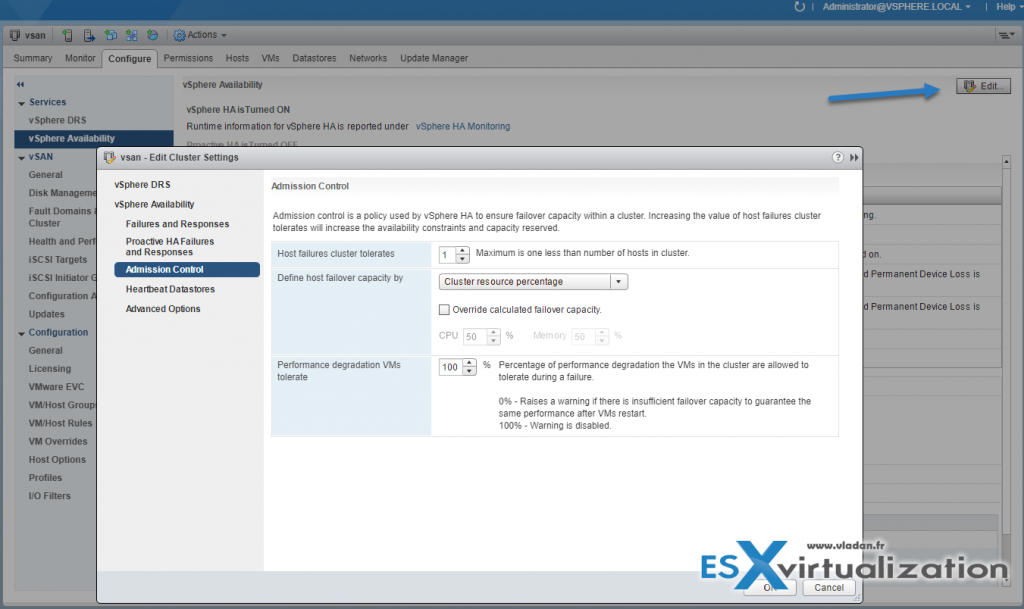Click the Edit Cluster Settings dialog icon
The height and width of the screenshot is (609, 1024).
(110, 157)
